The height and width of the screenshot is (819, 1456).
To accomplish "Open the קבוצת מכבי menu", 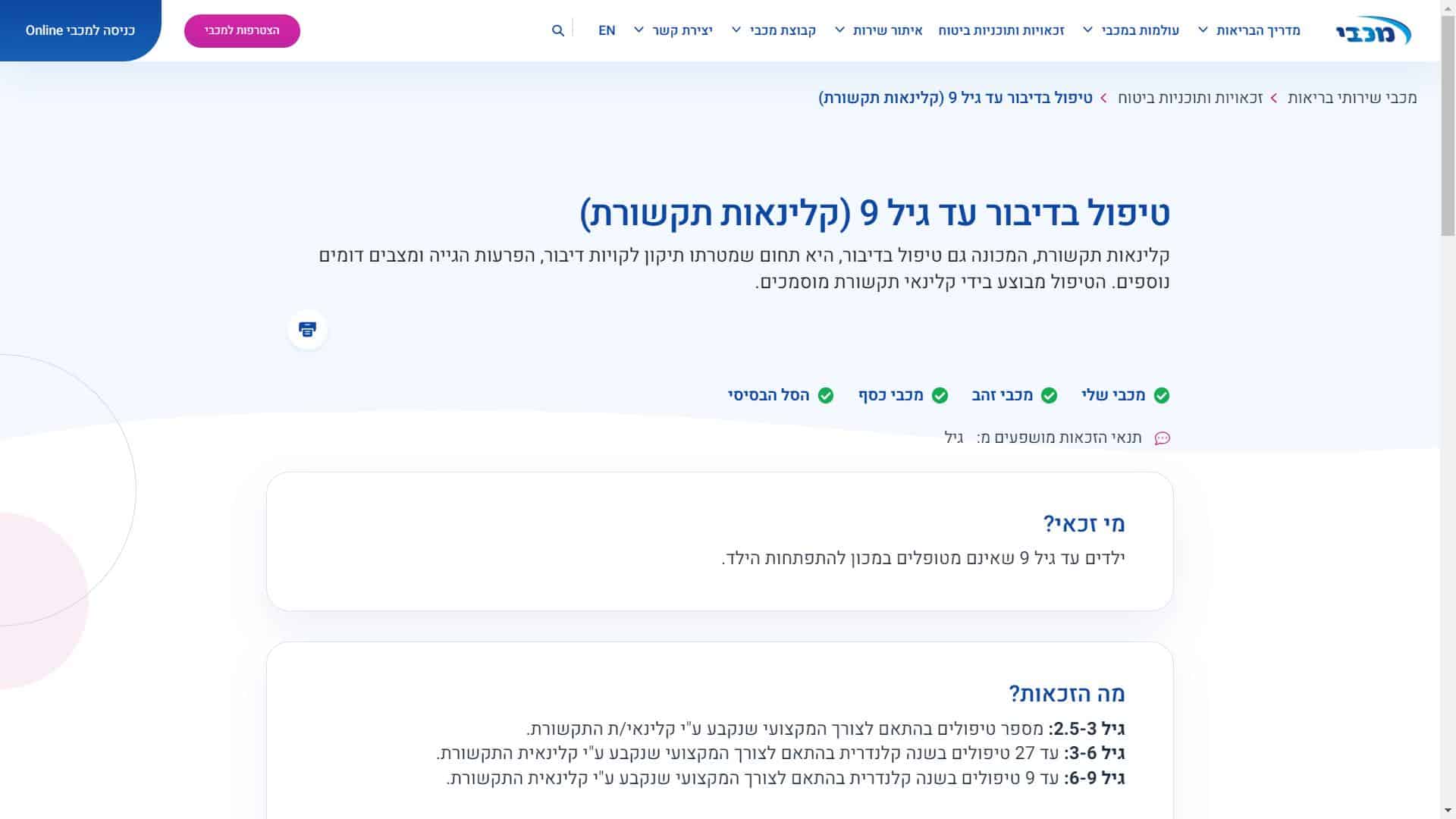I will coord(783,30).
